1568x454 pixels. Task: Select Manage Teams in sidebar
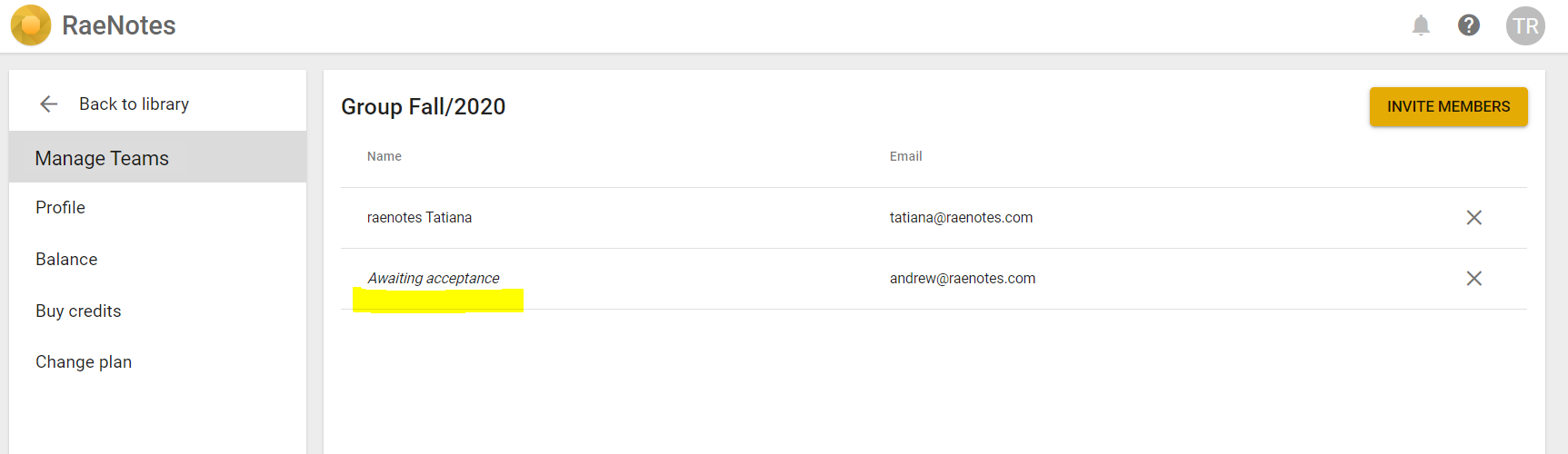(x=102, y=158)
